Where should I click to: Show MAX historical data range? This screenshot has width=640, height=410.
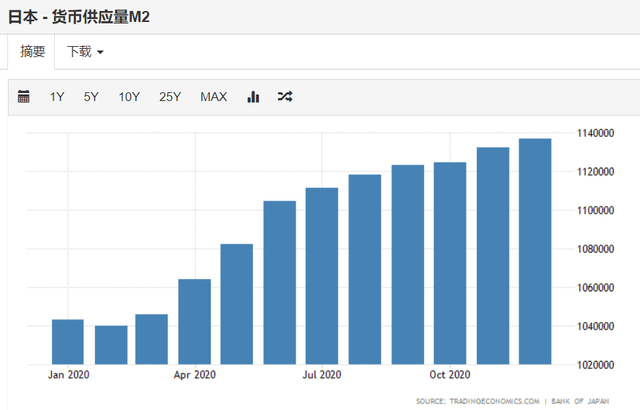tap(213, 97)
